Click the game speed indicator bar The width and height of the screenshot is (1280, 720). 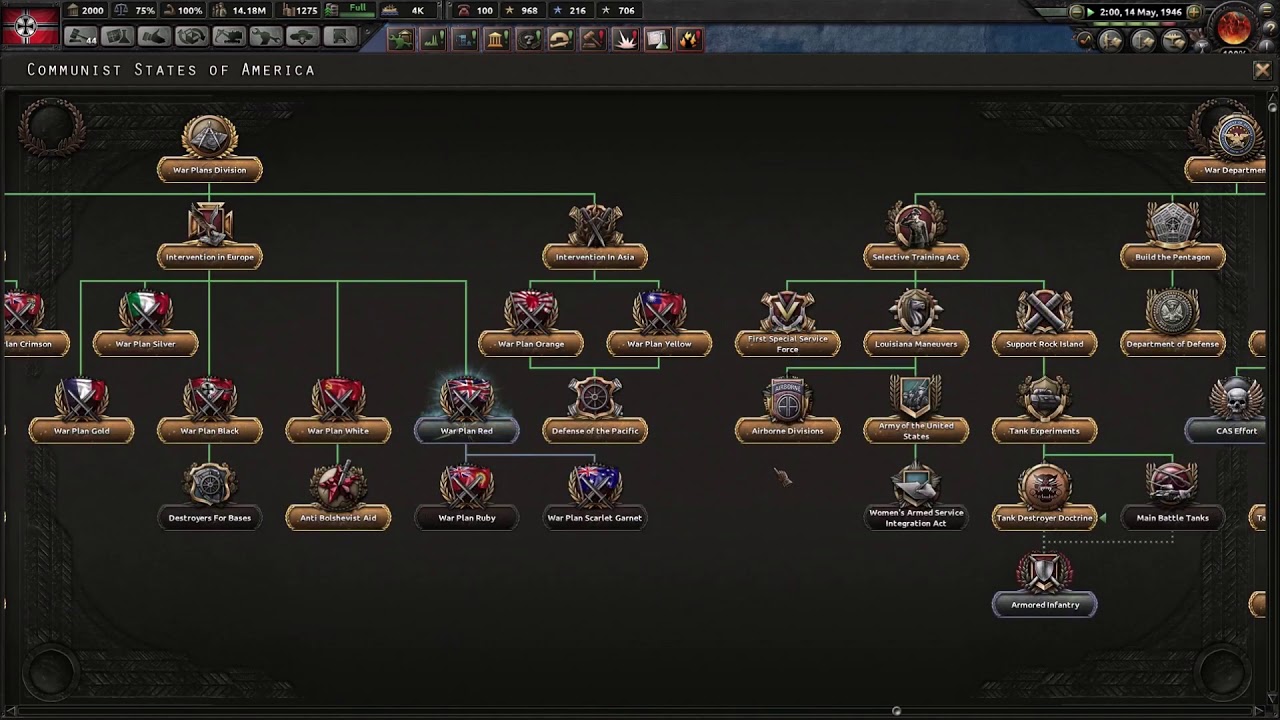[x=1134, y=25]
